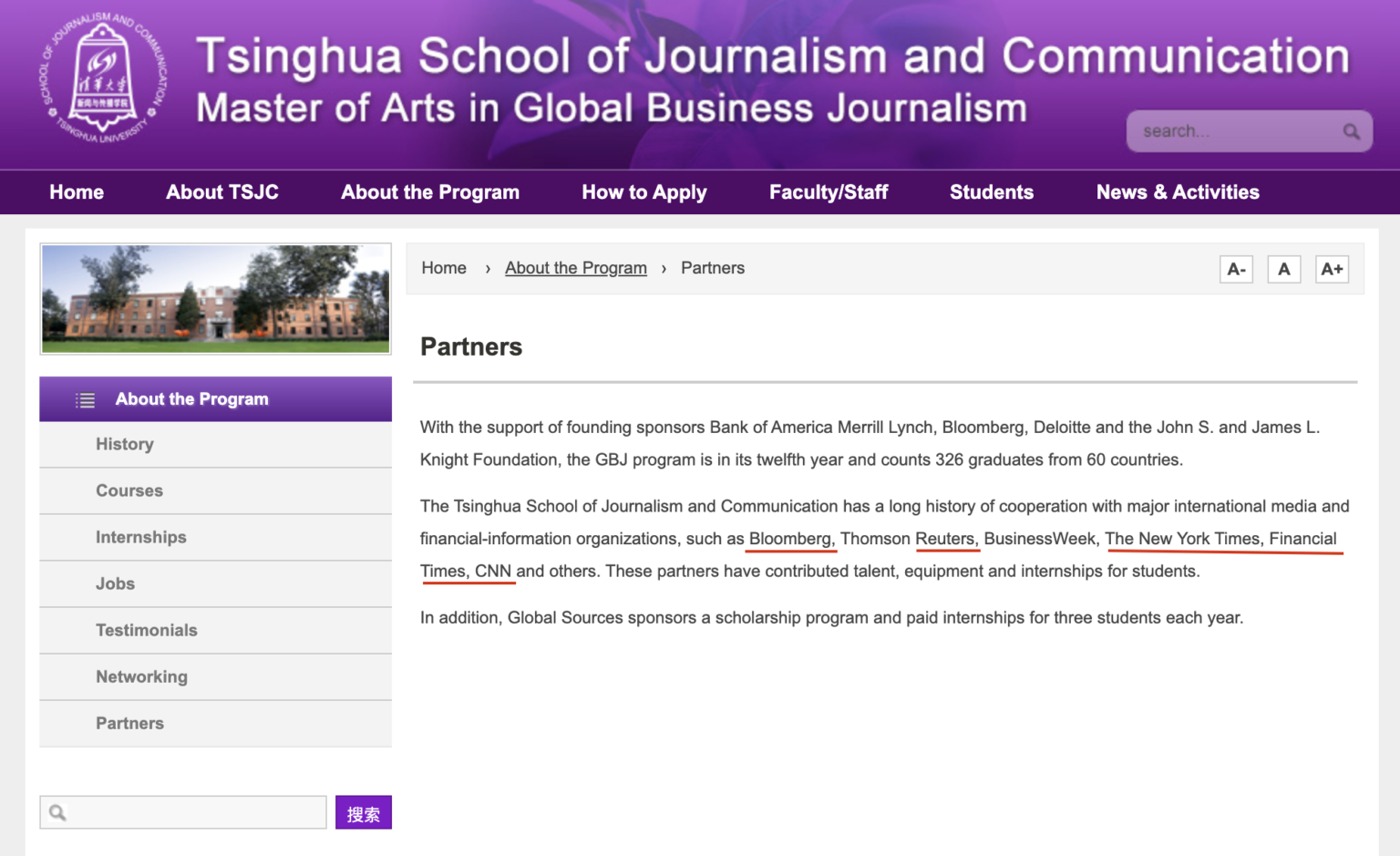This screenshot has height=856, width=1400.
Task: Select Students in the navigation bar
Action: pos(991,192)
